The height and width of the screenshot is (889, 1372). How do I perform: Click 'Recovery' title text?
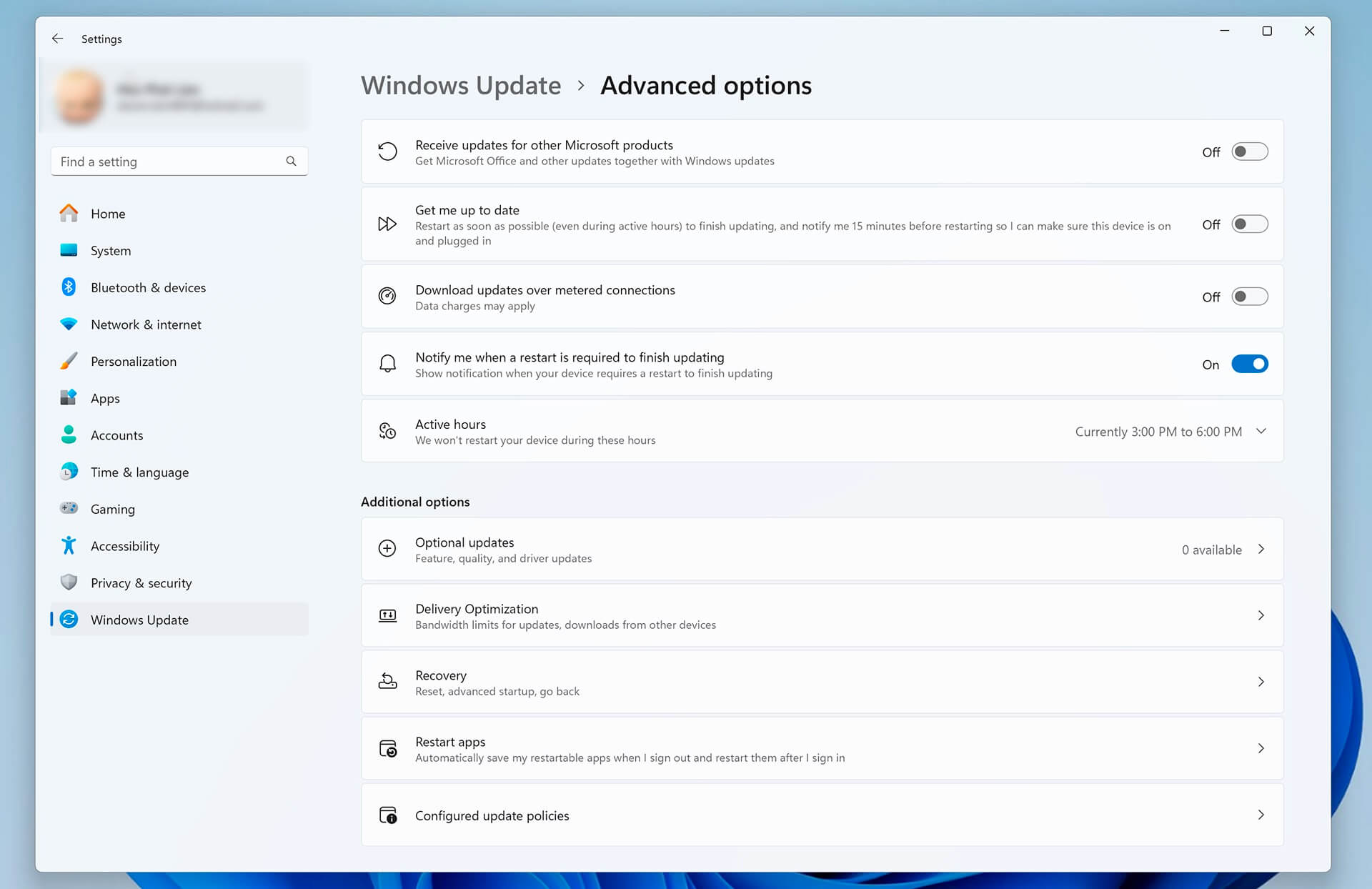441,675
